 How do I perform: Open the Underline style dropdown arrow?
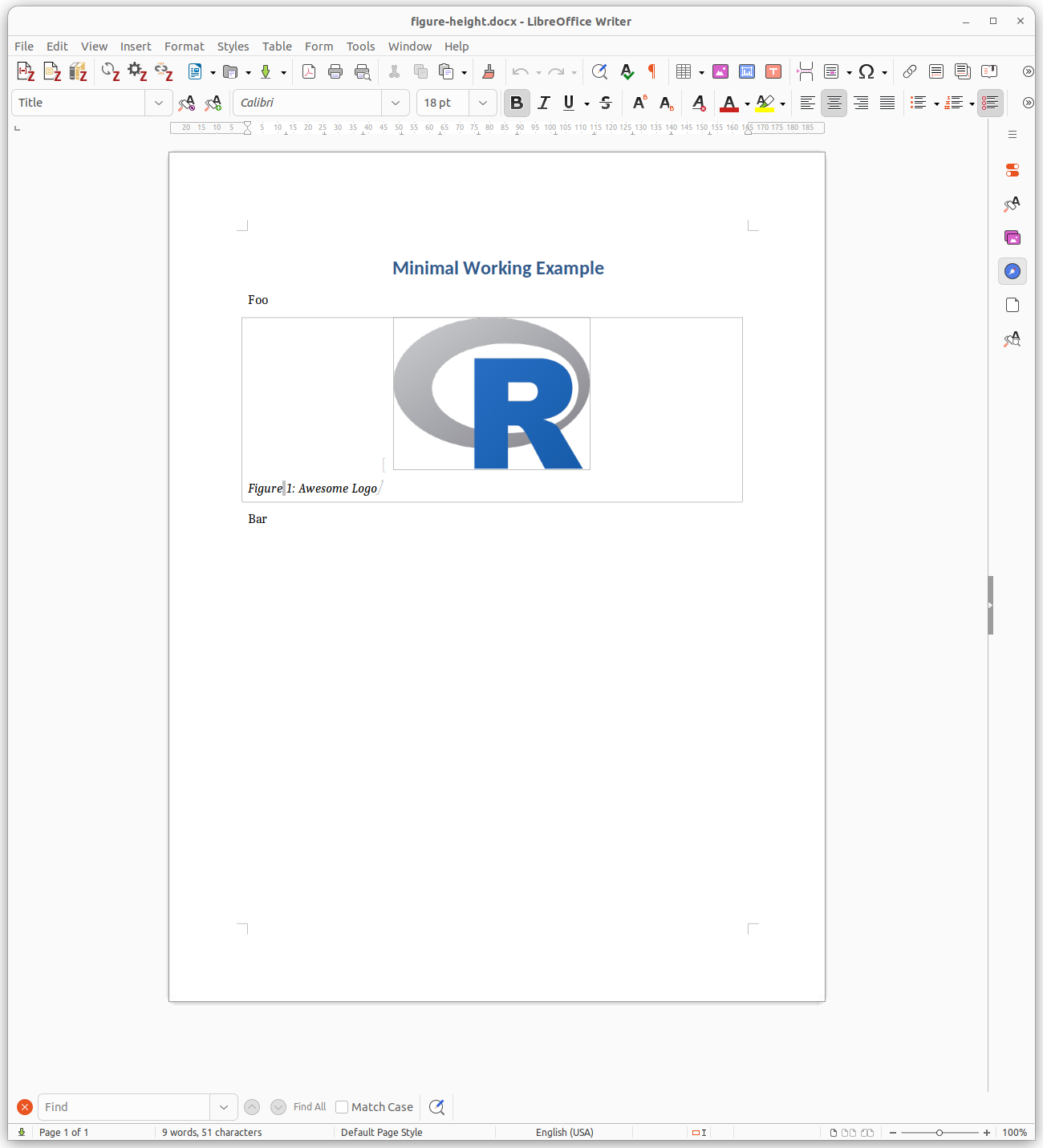click(x=587, y=103)
